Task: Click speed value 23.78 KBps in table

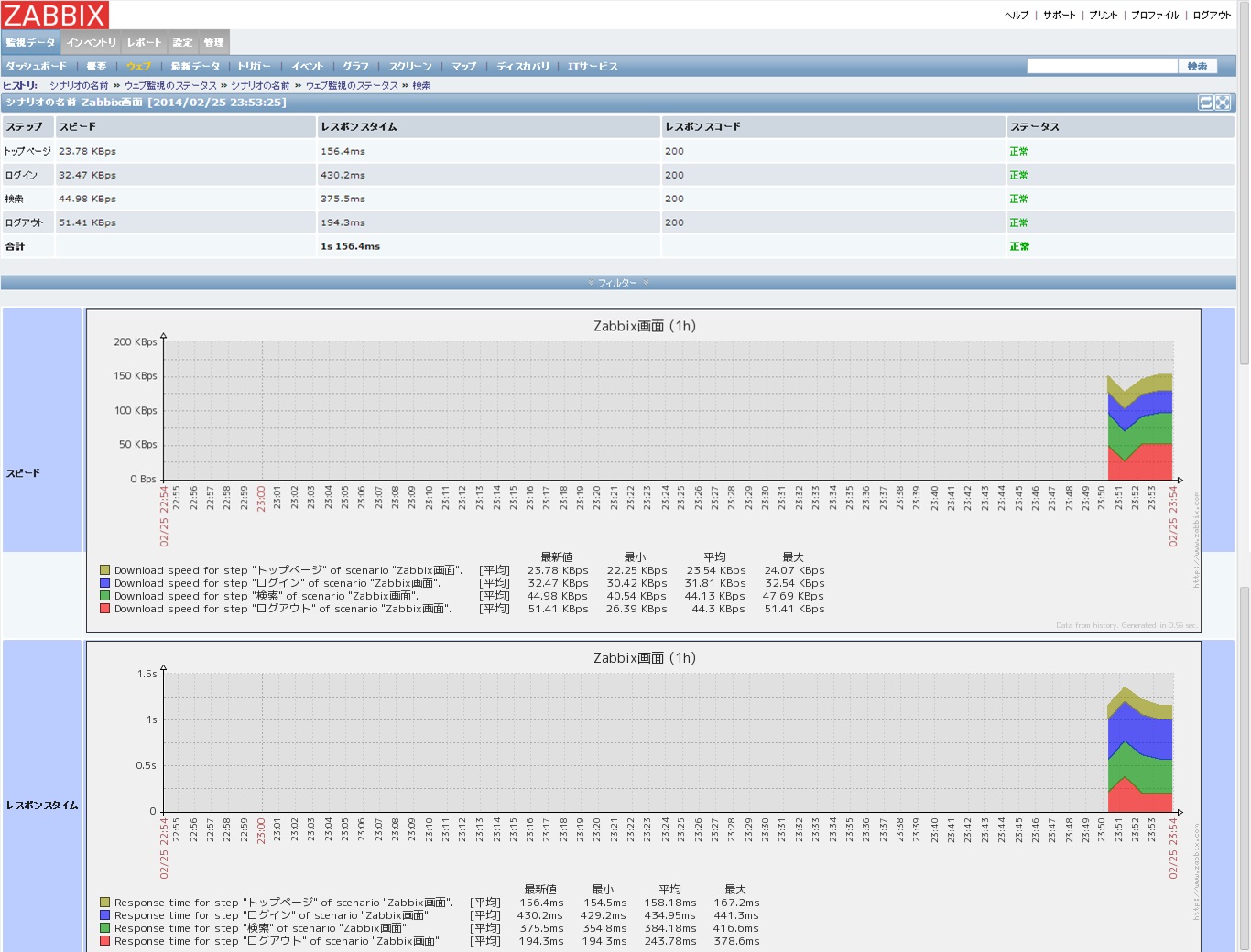Action: 87,151
